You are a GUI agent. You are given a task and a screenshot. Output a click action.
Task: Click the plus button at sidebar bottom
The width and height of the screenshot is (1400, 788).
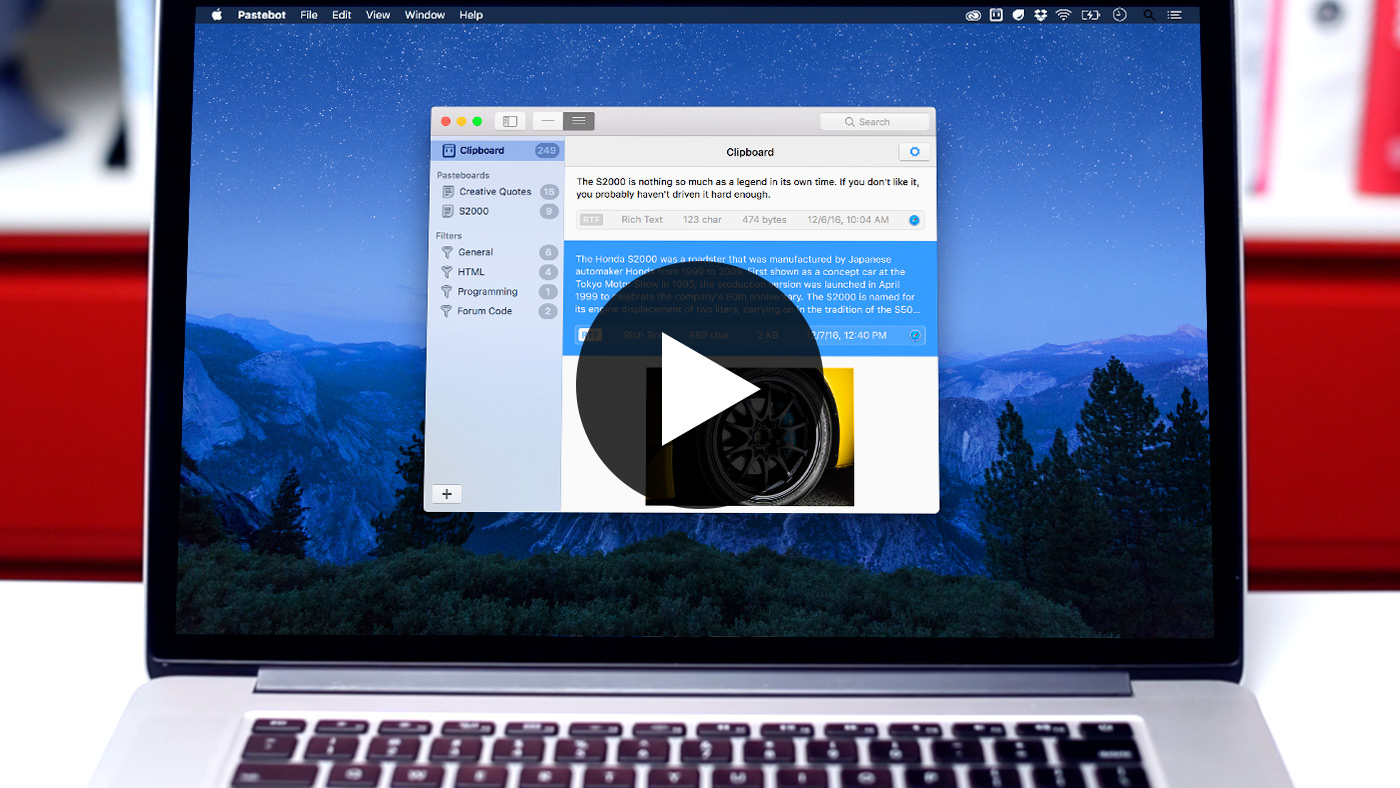[446, 494]
